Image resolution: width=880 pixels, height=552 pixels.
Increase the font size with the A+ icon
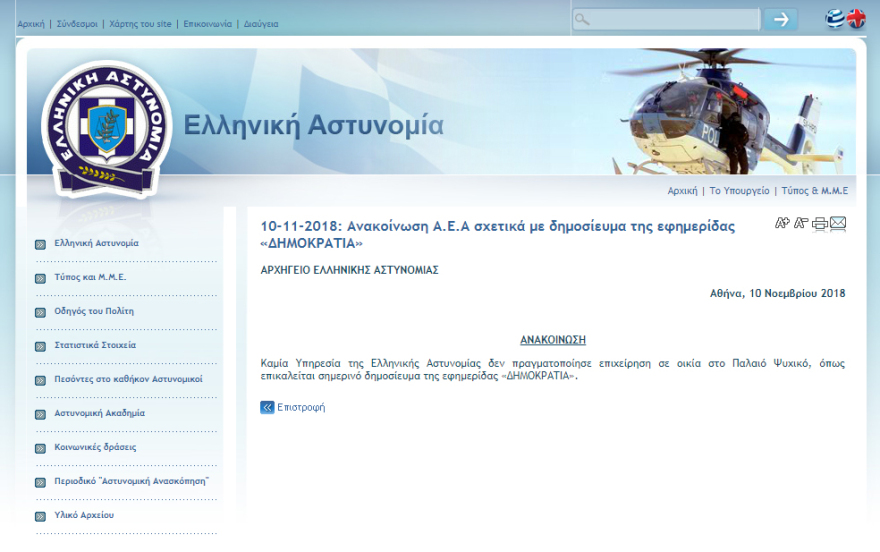782,223
